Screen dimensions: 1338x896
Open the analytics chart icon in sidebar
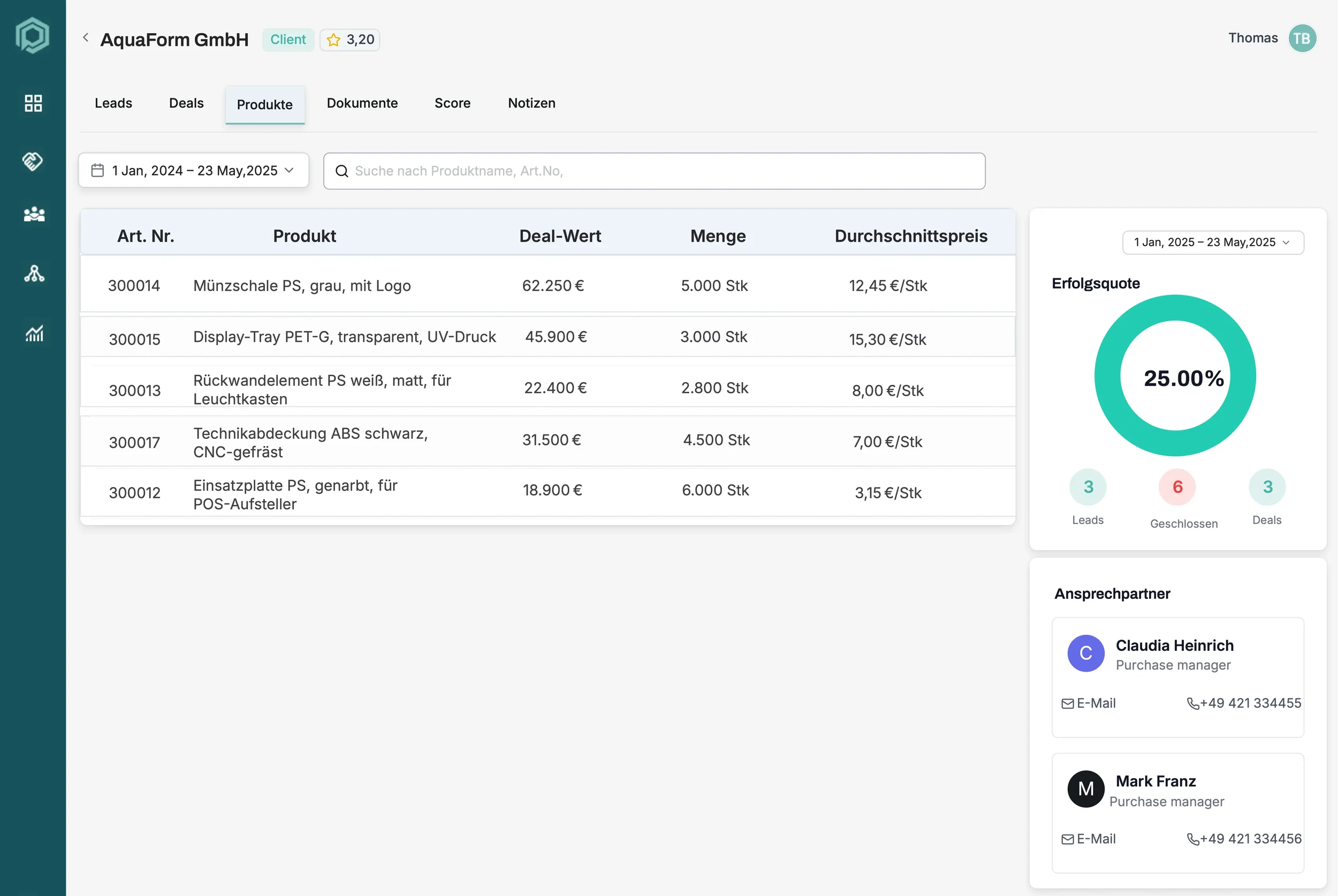pyautogui.click(x=34, y=333)
